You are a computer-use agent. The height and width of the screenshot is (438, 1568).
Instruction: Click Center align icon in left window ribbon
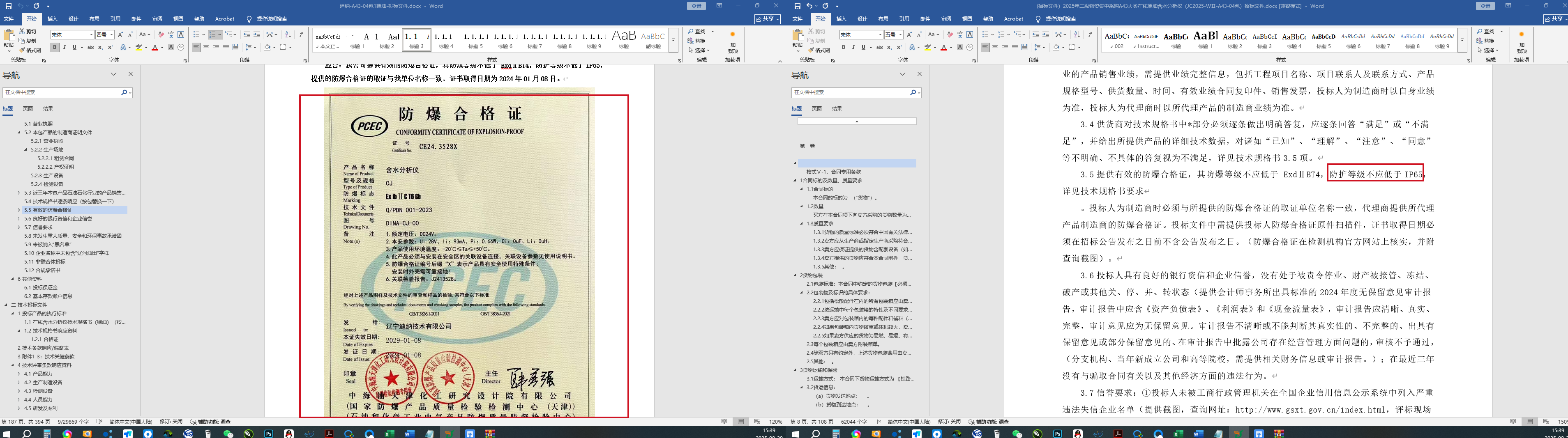pyautogui.click(x=206, y=48)
